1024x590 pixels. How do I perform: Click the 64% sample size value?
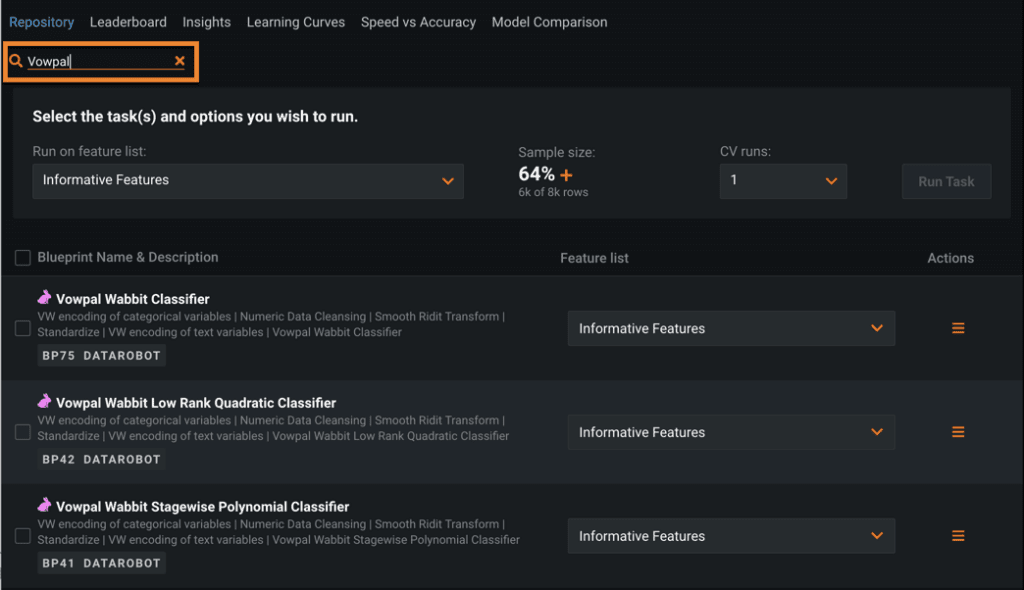click(x=536, y=174)
